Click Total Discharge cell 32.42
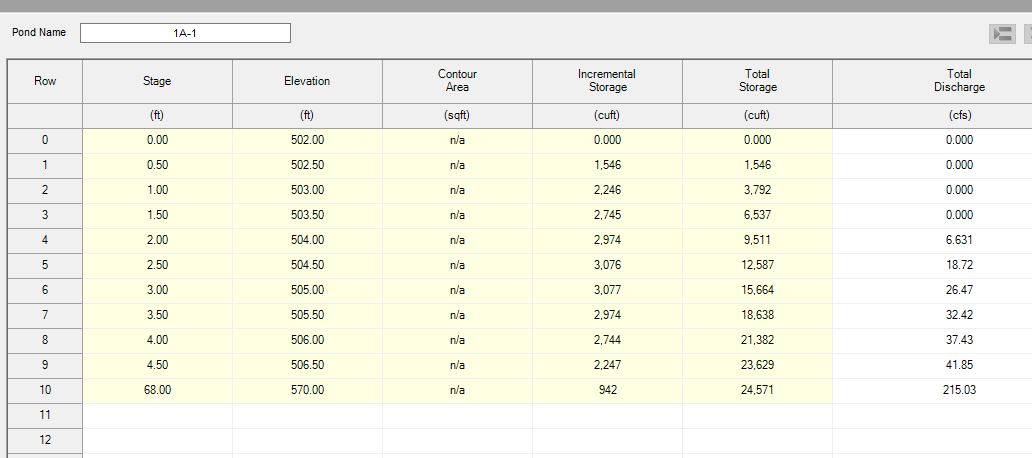1032x458 pixels. [x=933, y=315]
